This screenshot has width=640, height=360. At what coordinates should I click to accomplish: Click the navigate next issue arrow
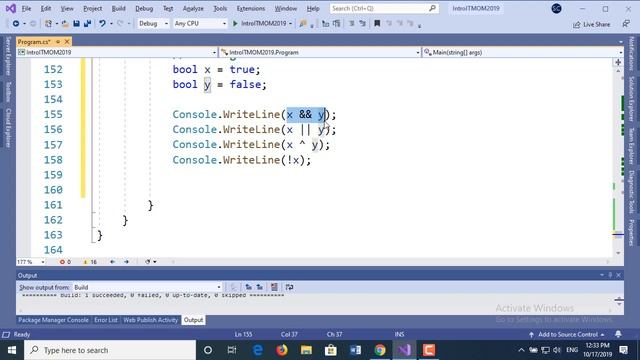127,262
